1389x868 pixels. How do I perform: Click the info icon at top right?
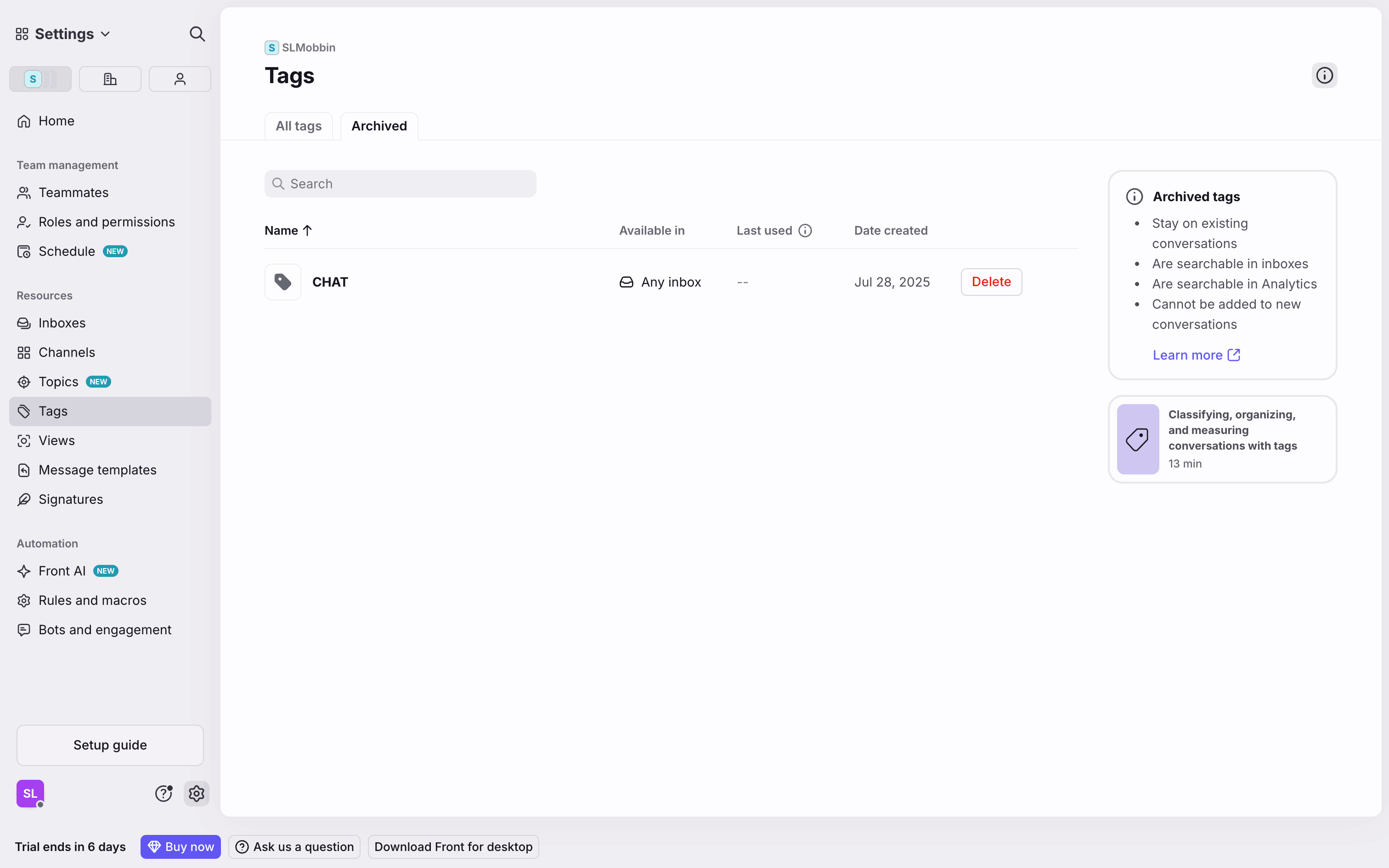point(1324,75)
